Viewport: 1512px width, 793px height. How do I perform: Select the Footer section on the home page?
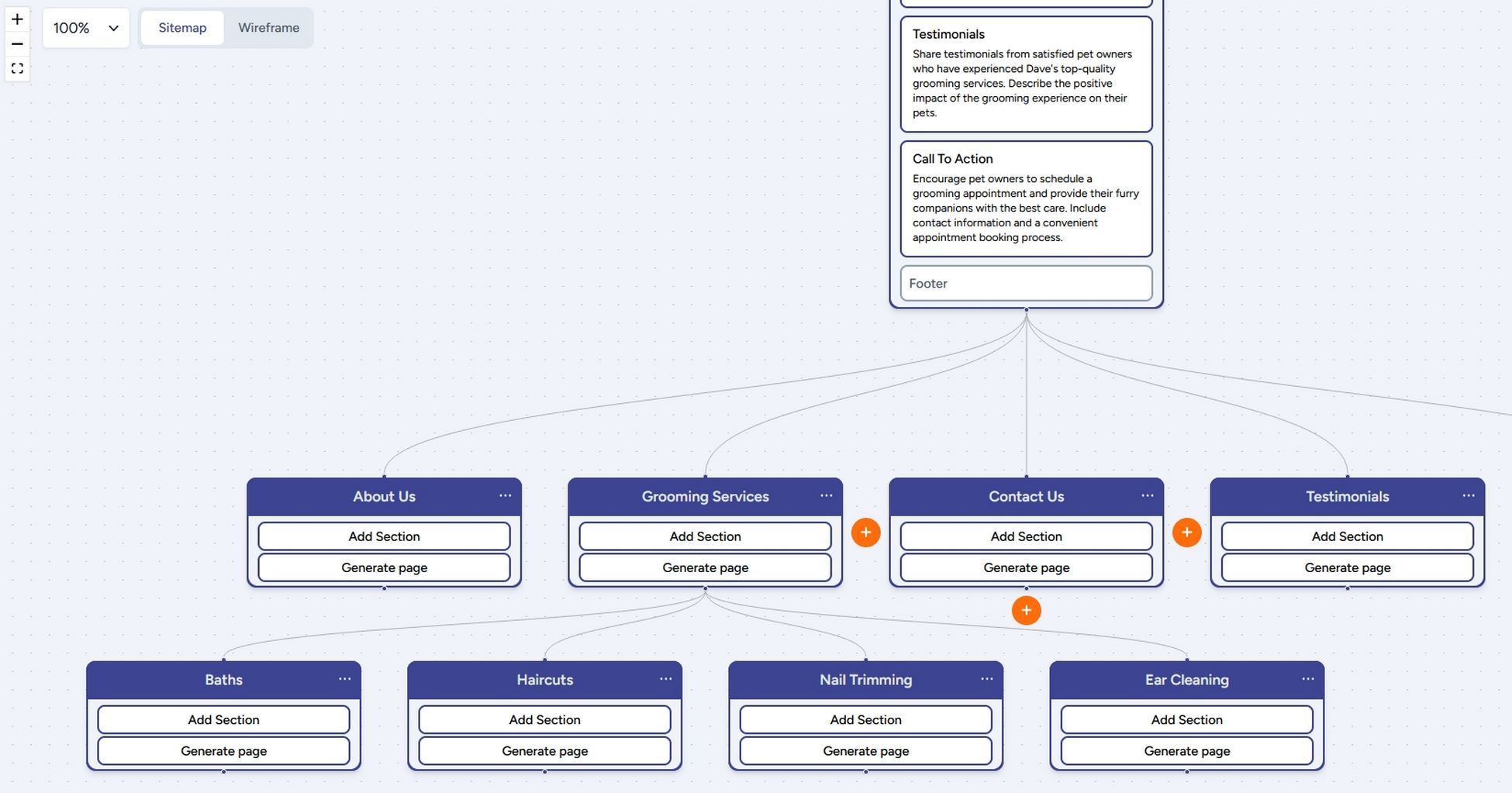click(x=1026, y=284)
